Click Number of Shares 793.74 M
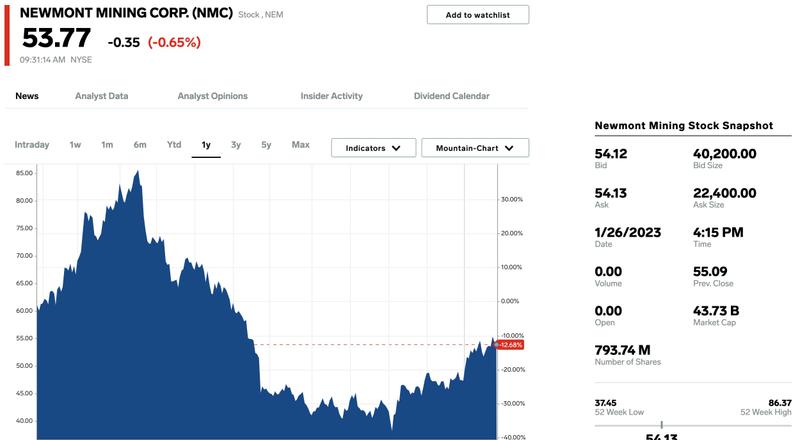Screen dimensions: 800x440 click(622, 350)
